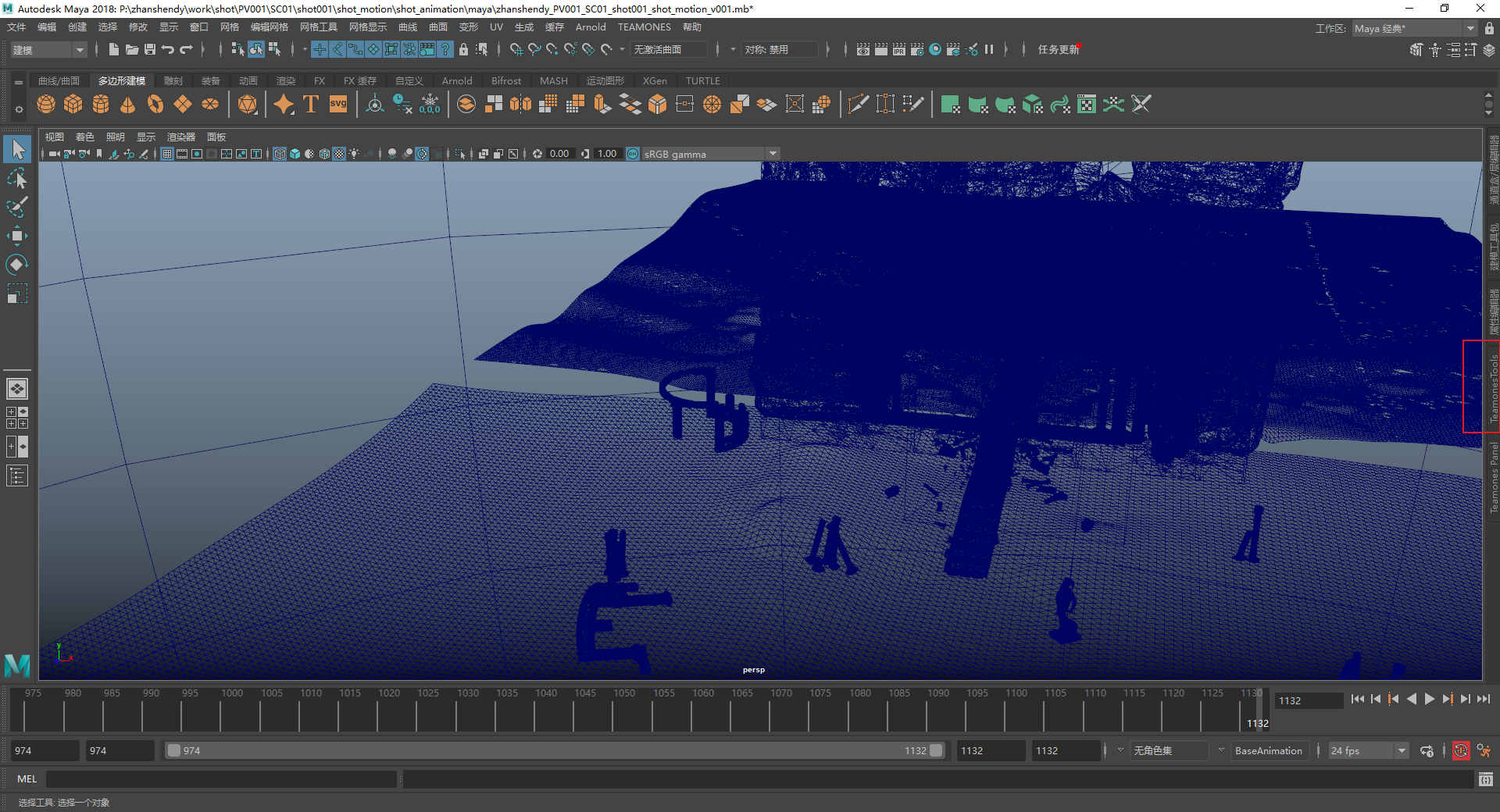Image resolution: width=1500 pixels, height=812 pixels.
Task: Select the Rotate tool in the toolbox
Action: tap(16, 265)
